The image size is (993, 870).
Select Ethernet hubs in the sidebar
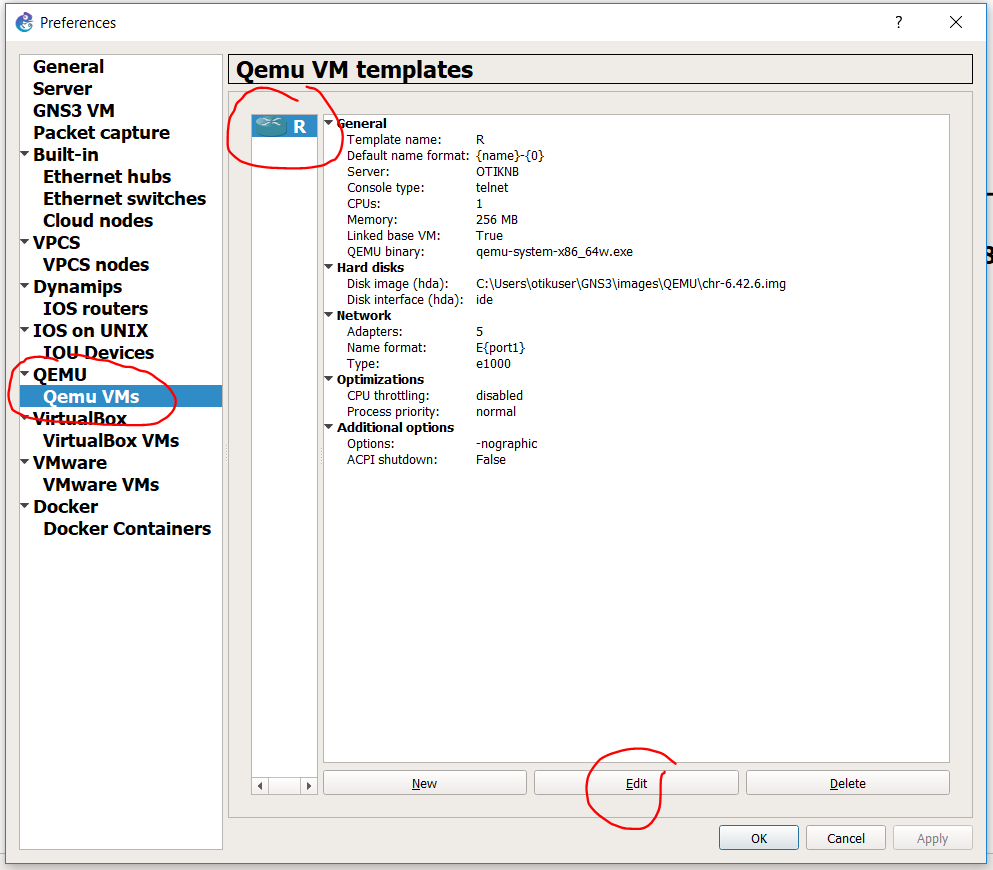click(107, 177)
